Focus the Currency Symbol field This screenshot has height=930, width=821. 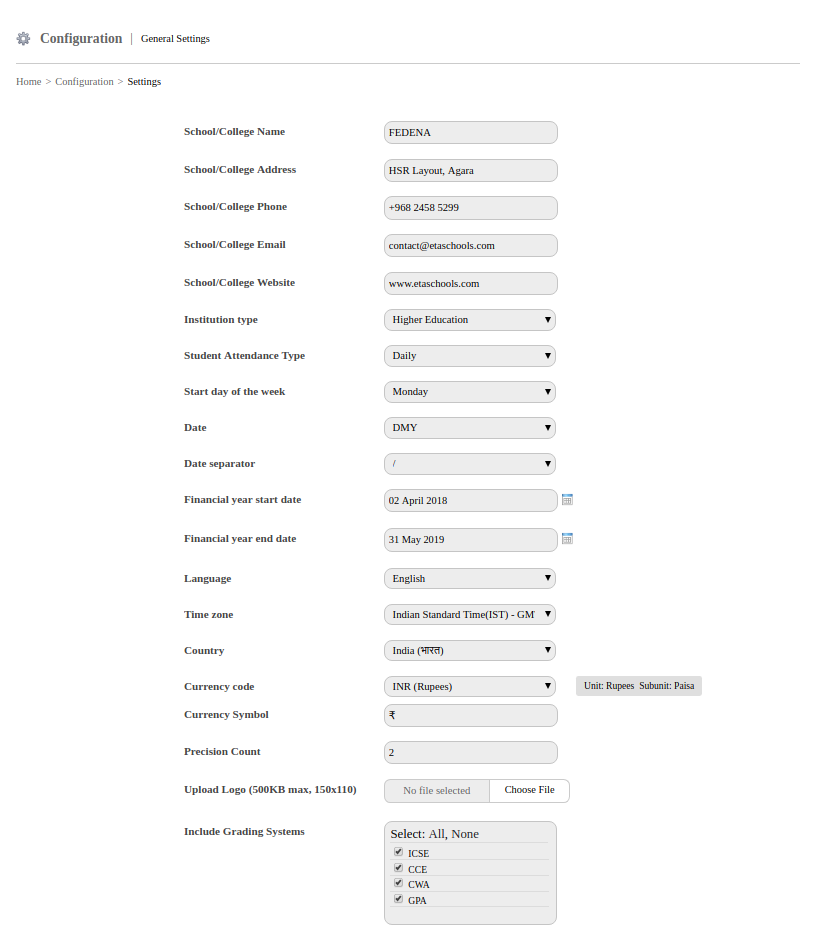click(471, 715)
